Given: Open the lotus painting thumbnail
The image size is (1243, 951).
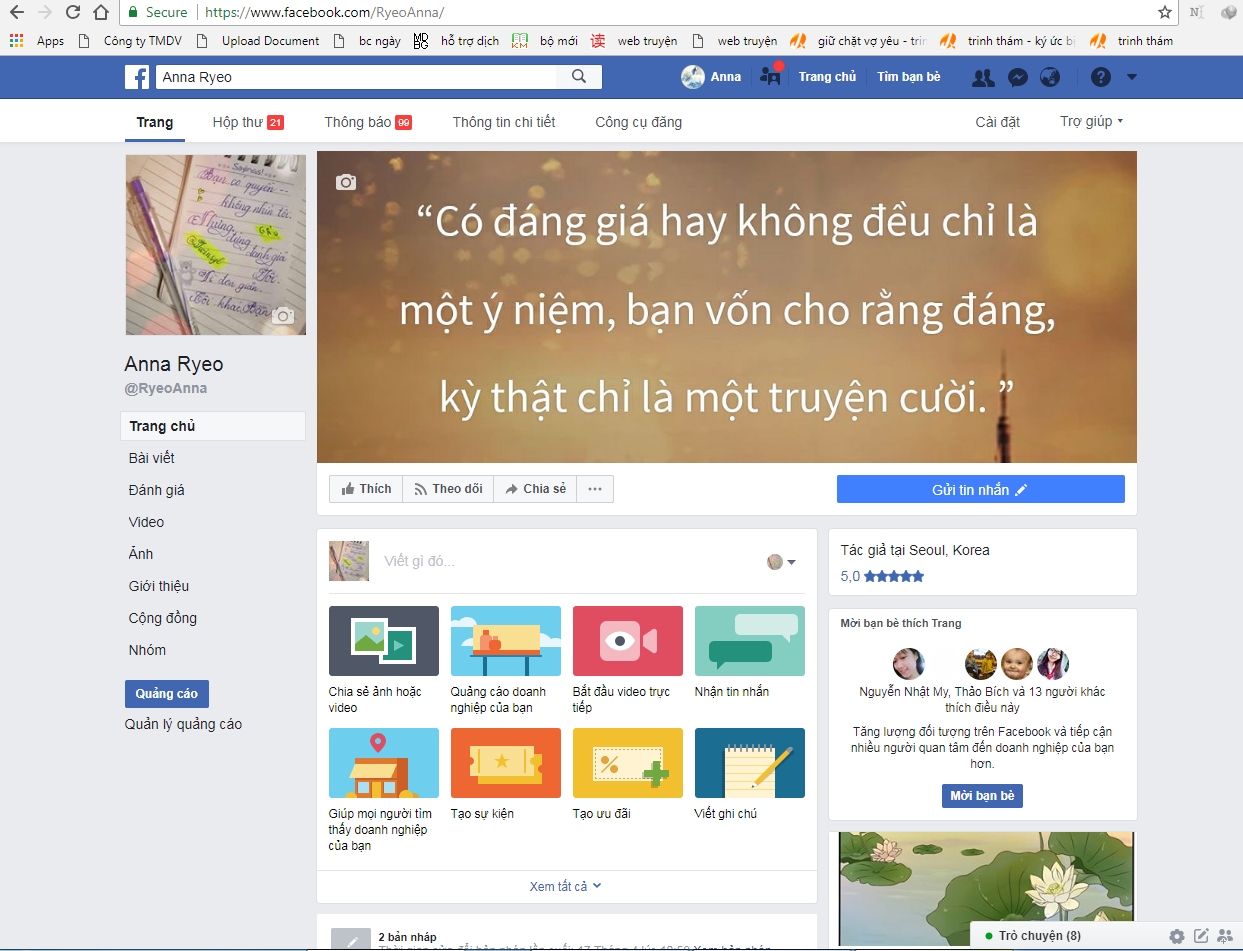Looking at the screenshot, I should pos(985,890).
